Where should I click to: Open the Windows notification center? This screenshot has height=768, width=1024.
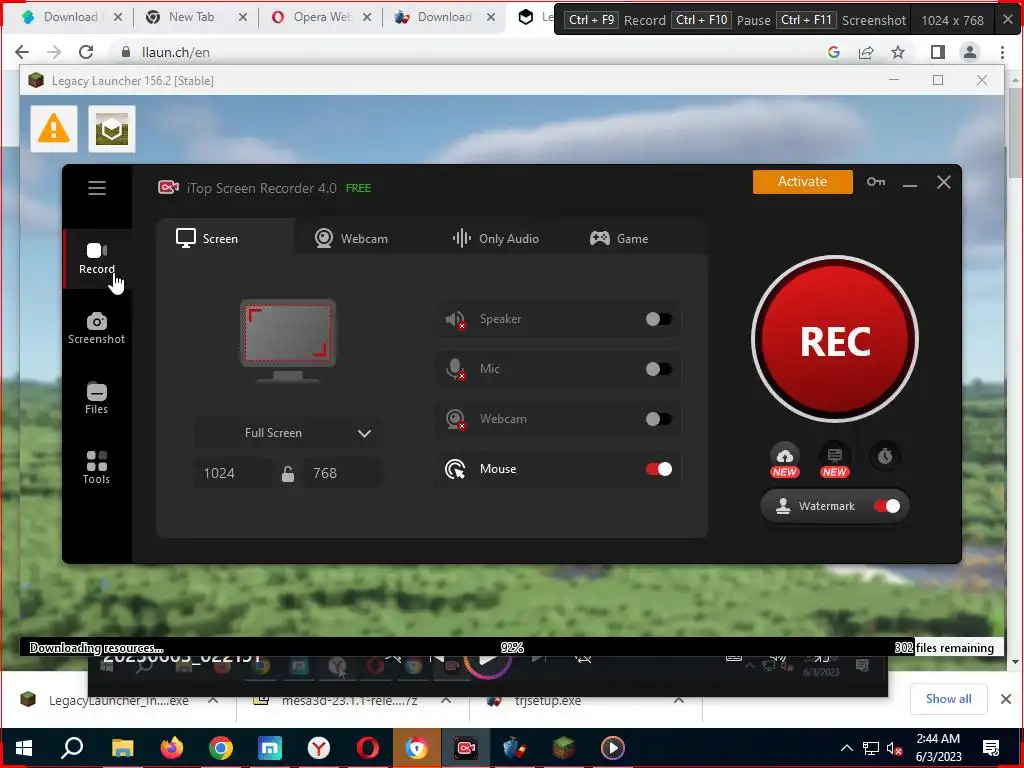[x=991, y=748]
